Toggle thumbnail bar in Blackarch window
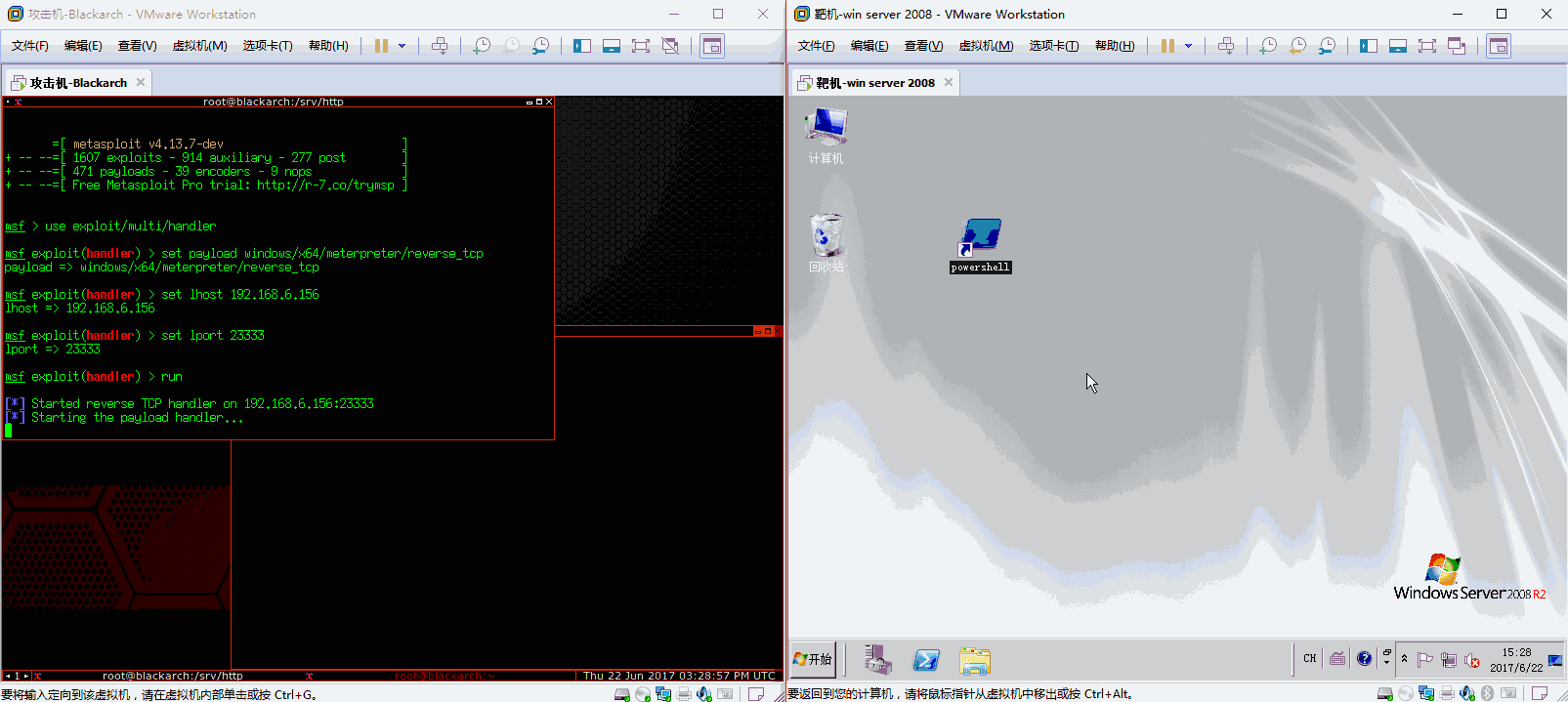The width and height of the screenshot is (1568, 702). pos(612,46)
